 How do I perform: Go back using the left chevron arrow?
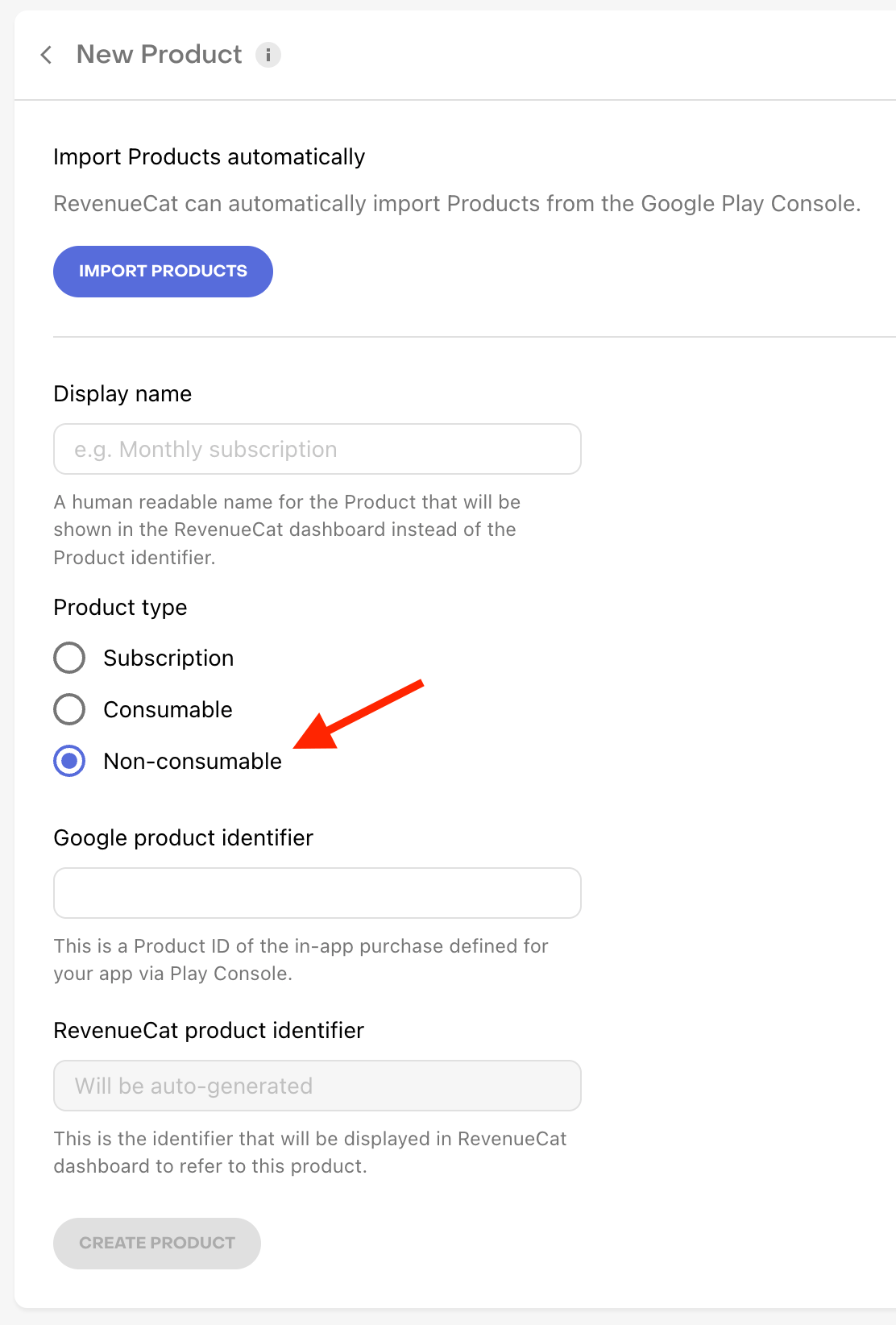coord(47,55)
